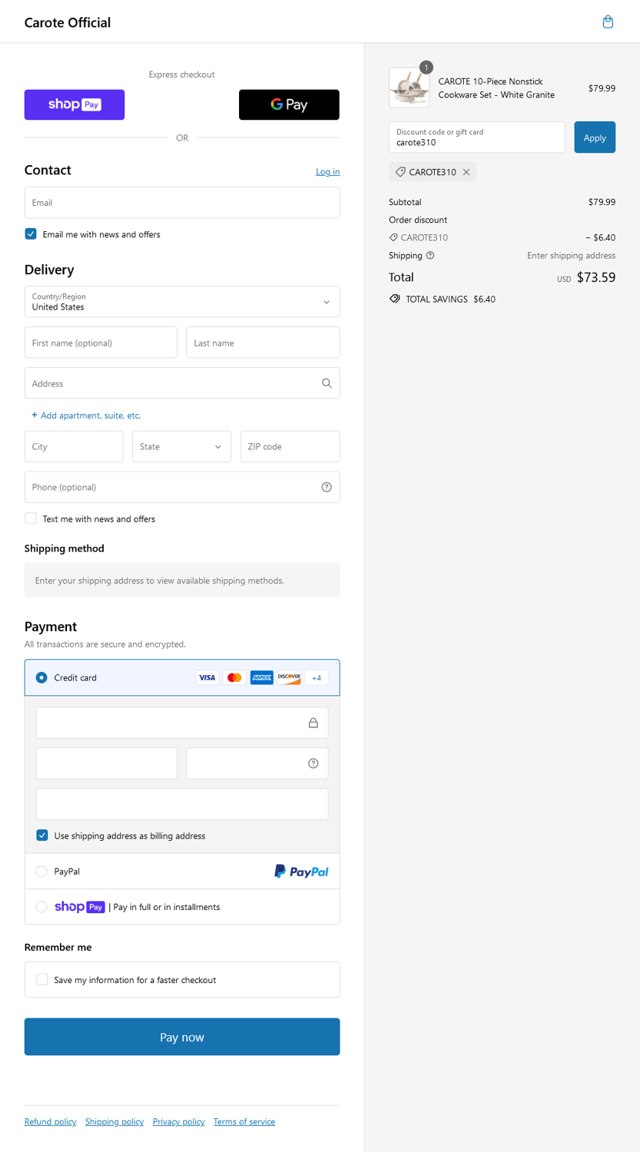Focus the ZIP code field
This screenshot has width=640, height=1152.
[x=290, y=447]
